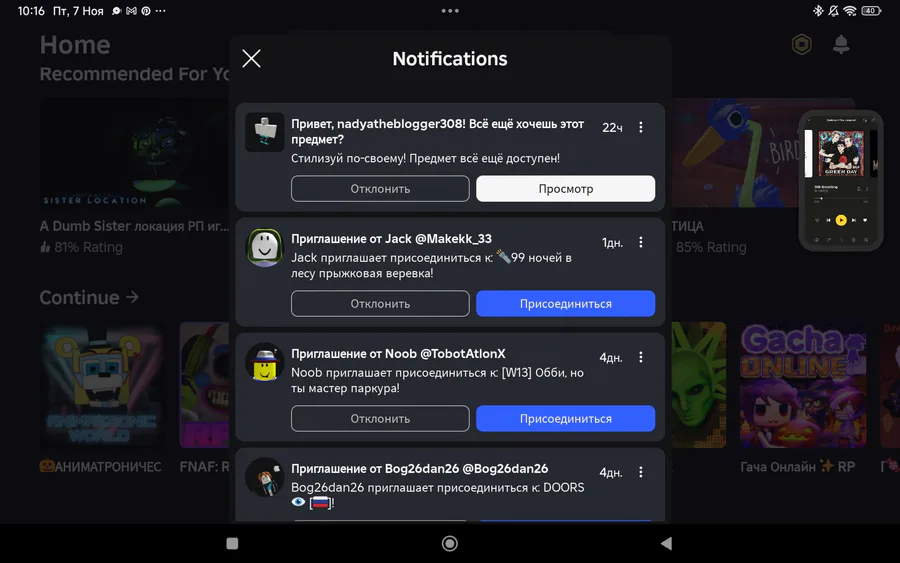Viewport: 900px width, 563px height.
Task: Open options menu for Bog26dan26 invite
Action: tap(641, 472)
